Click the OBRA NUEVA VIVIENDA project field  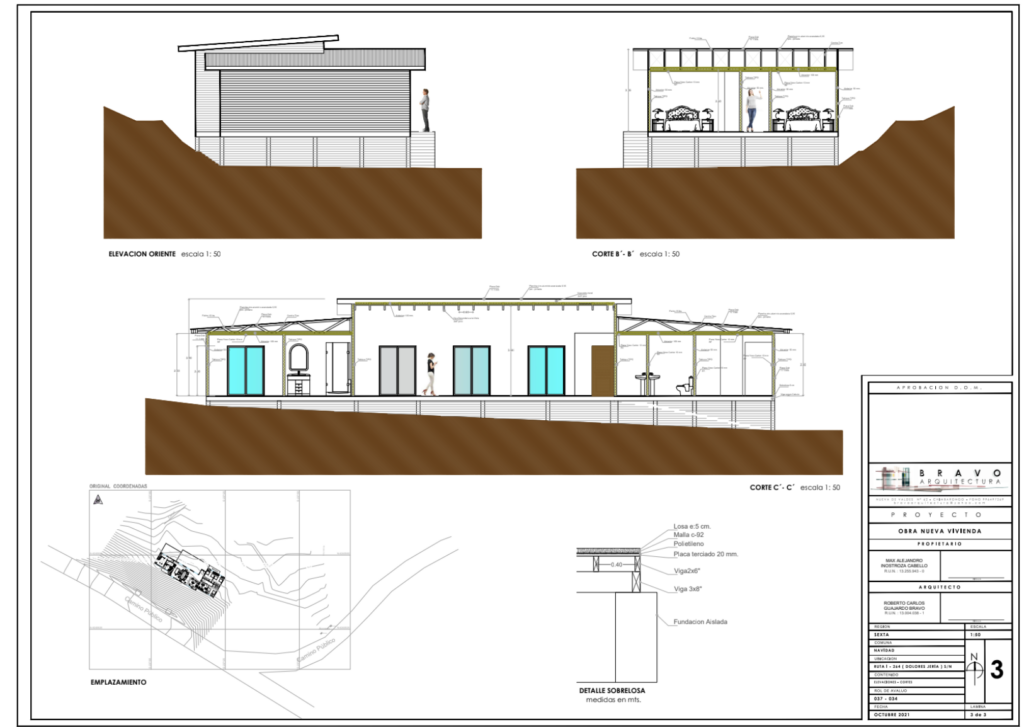[x=940, y=531]
